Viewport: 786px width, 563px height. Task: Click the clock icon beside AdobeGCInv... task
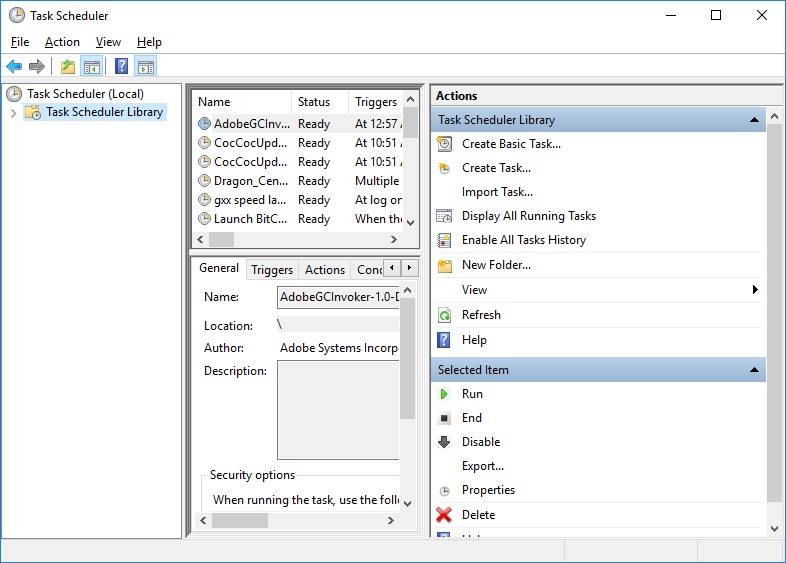point(205,123)
